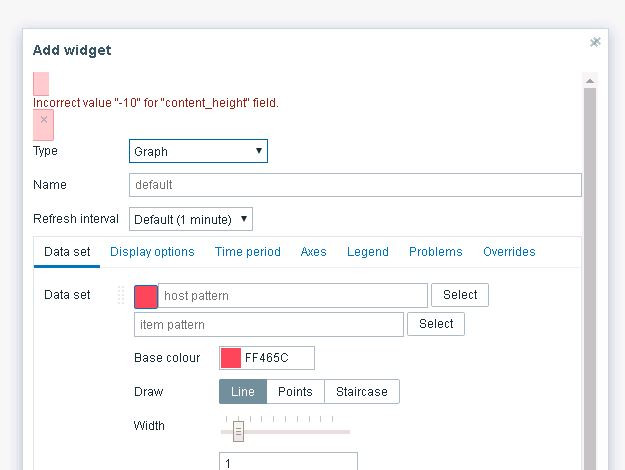Close the Add widget dialog
The image size is (625, 470).
tap(595, 42)
